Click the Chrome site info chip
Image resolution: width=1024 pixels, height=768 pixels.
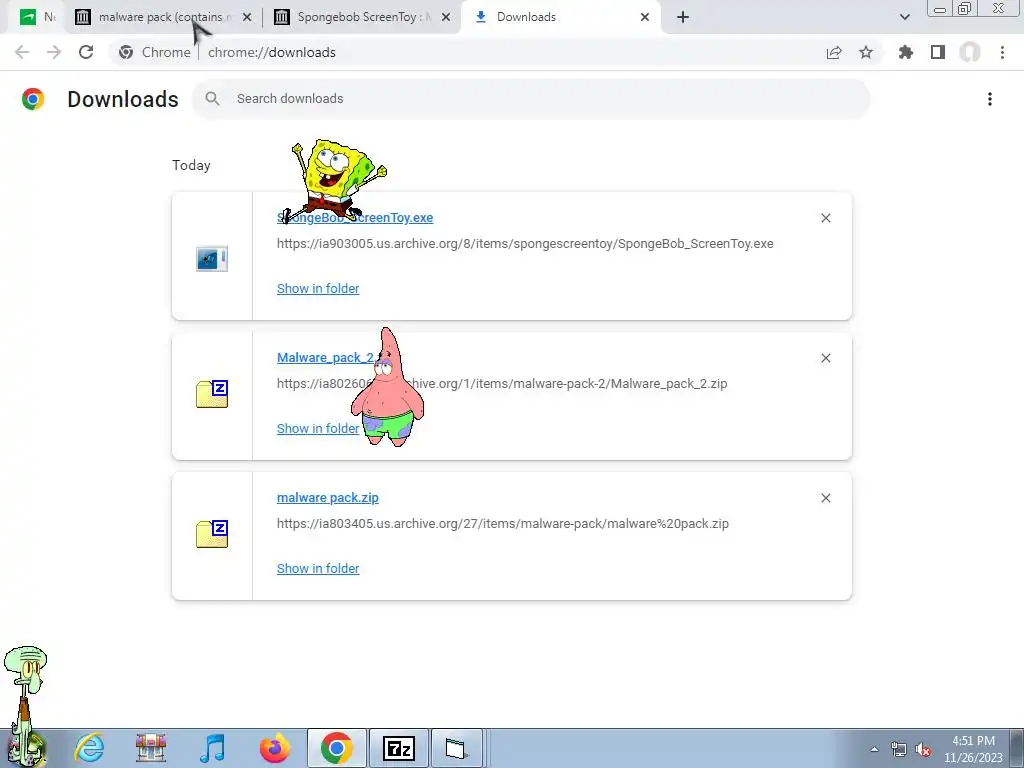[155, 52]
